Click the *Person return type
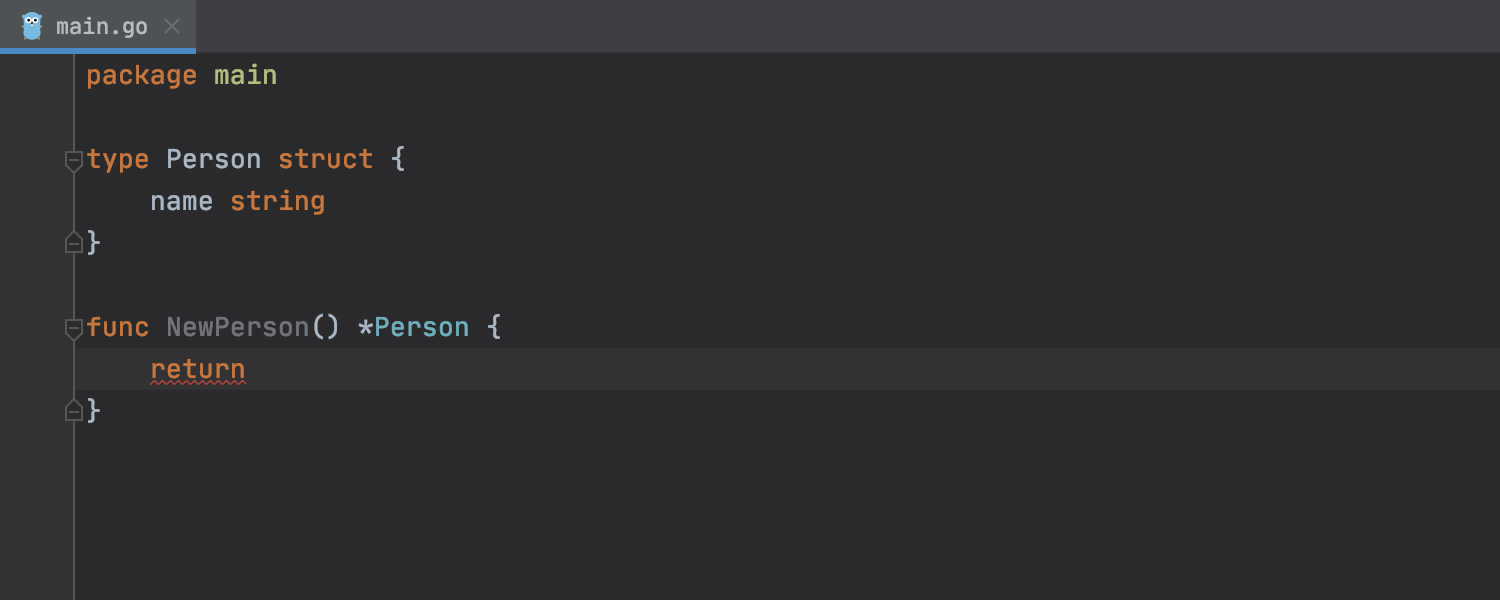The height and width of the screenshot is (600, 1500). click(x=414, y=327)
